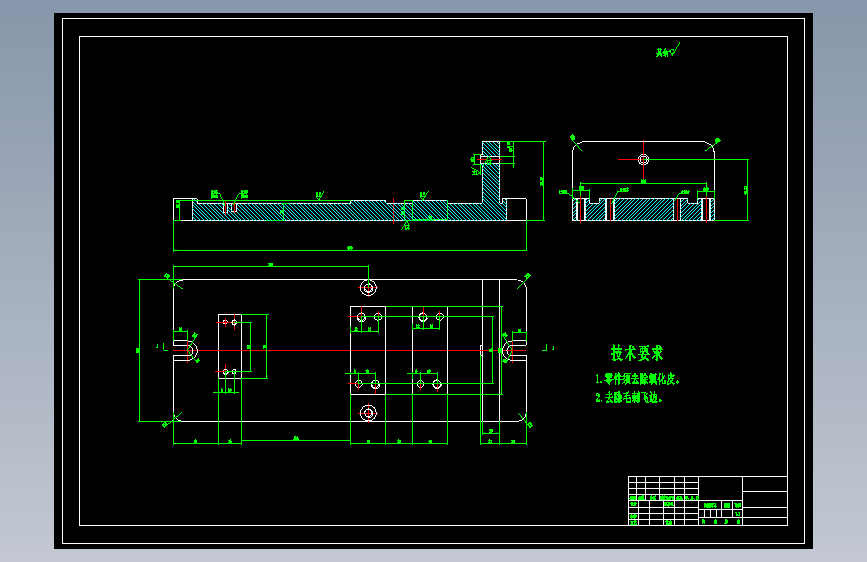
Task: Select the circular hole in the end view
Action: pyautogui.click(x=643, y=159)
